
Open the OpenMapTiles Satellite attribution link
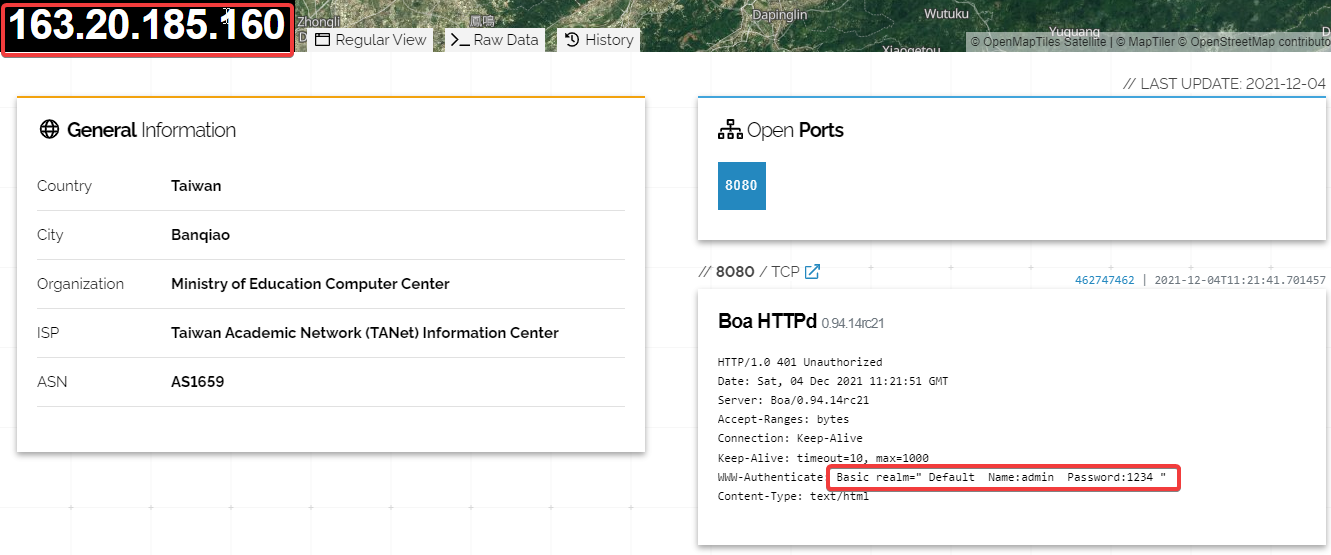point(1039,42)
